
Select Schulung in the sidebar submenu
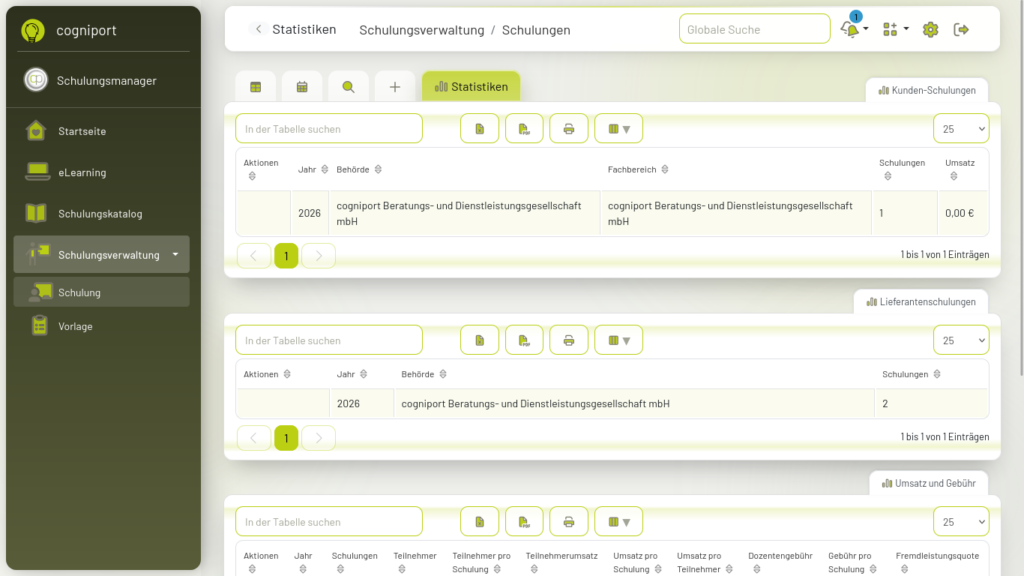tap(101, 293)
